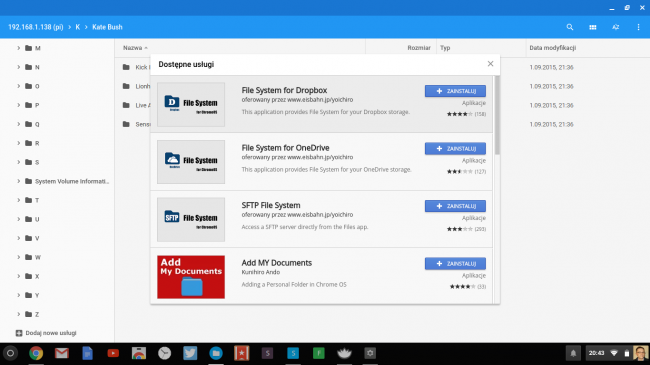
Task: Sort by Typ column header
Action: [x=445, y=48]
